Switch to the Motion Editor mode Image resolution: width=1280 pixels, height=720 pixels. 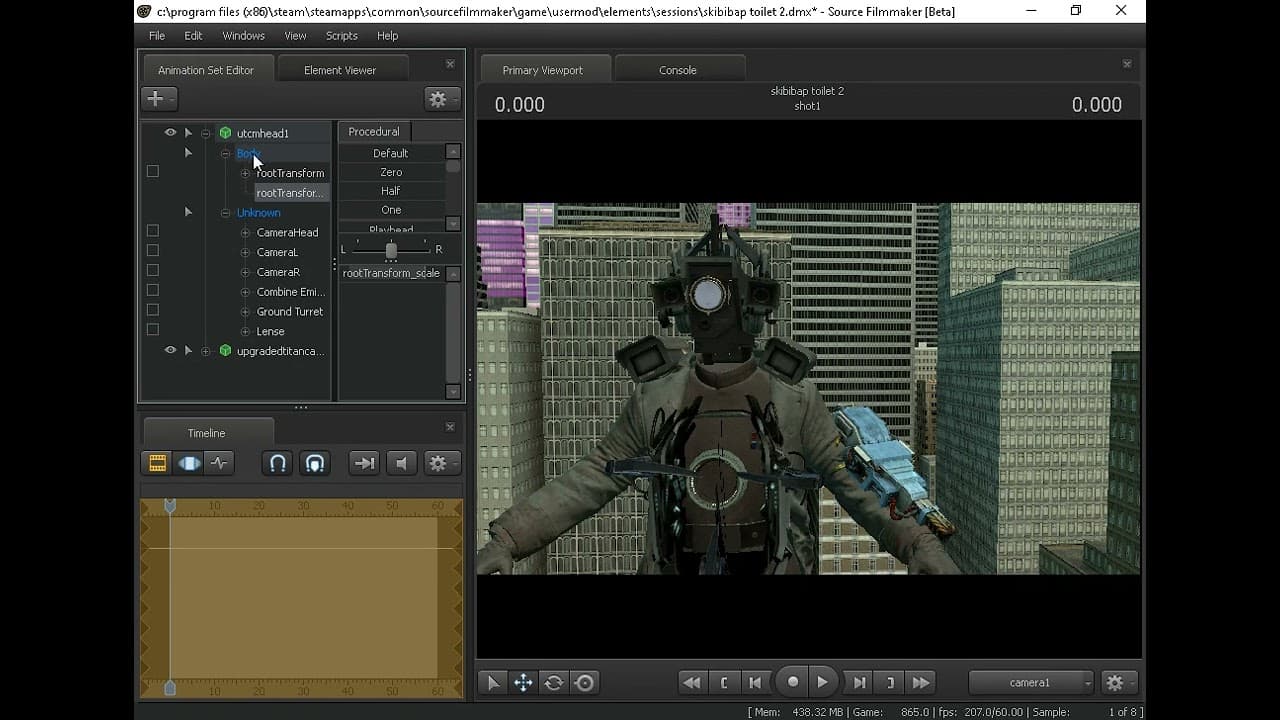pyautogui.click(x=189, y=463)
